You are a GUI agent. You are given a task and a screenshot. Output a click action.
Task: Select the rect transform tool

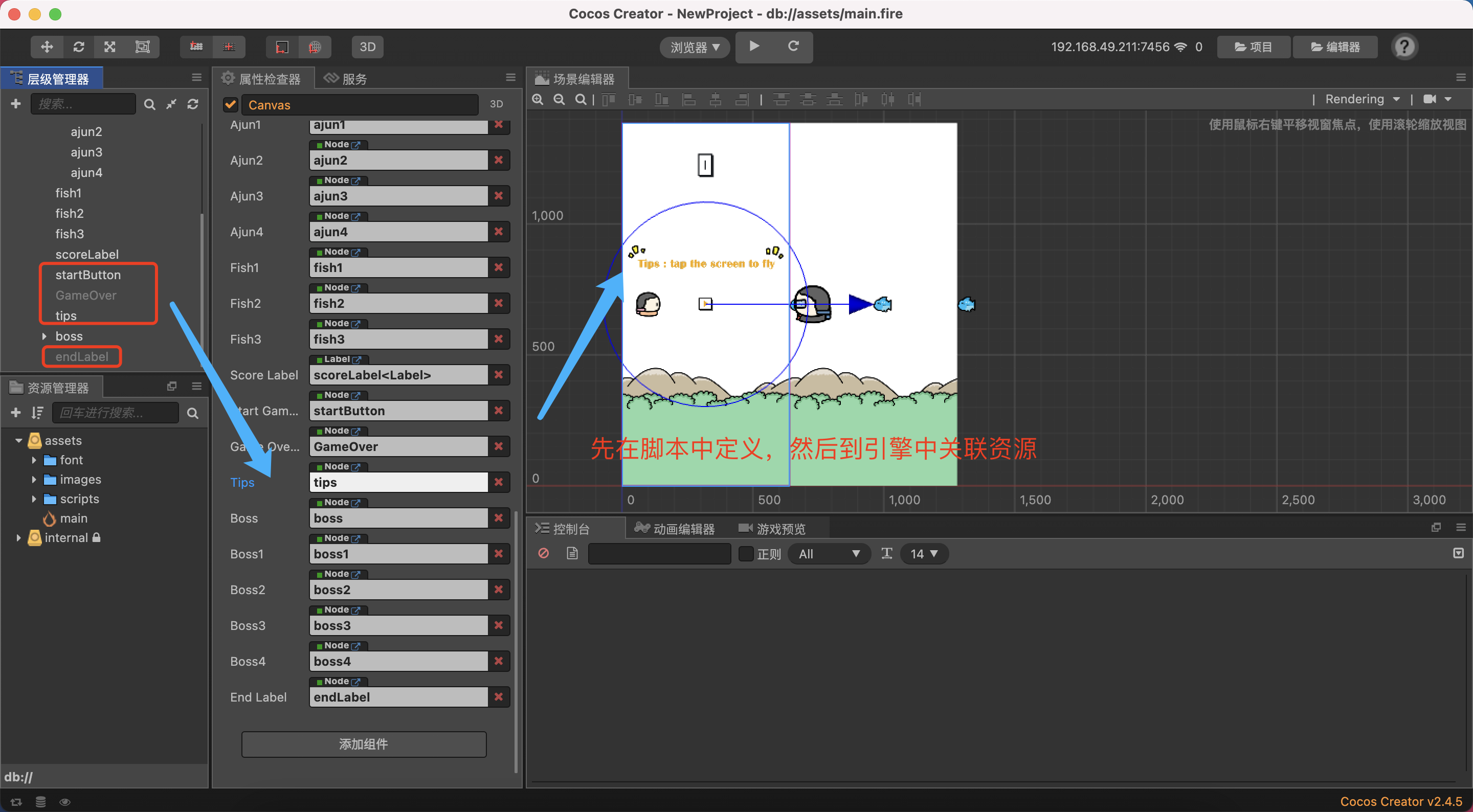(x=142, y=47)
